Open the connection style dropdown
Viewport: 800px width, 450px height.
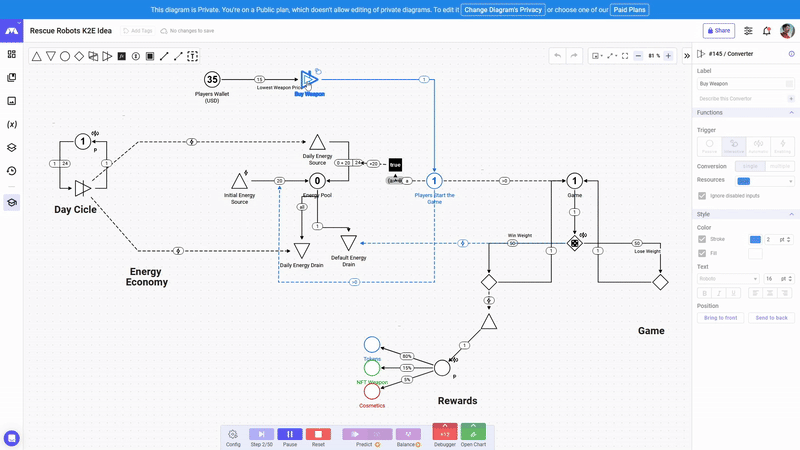pyautogui.click(x=612, y=56)
